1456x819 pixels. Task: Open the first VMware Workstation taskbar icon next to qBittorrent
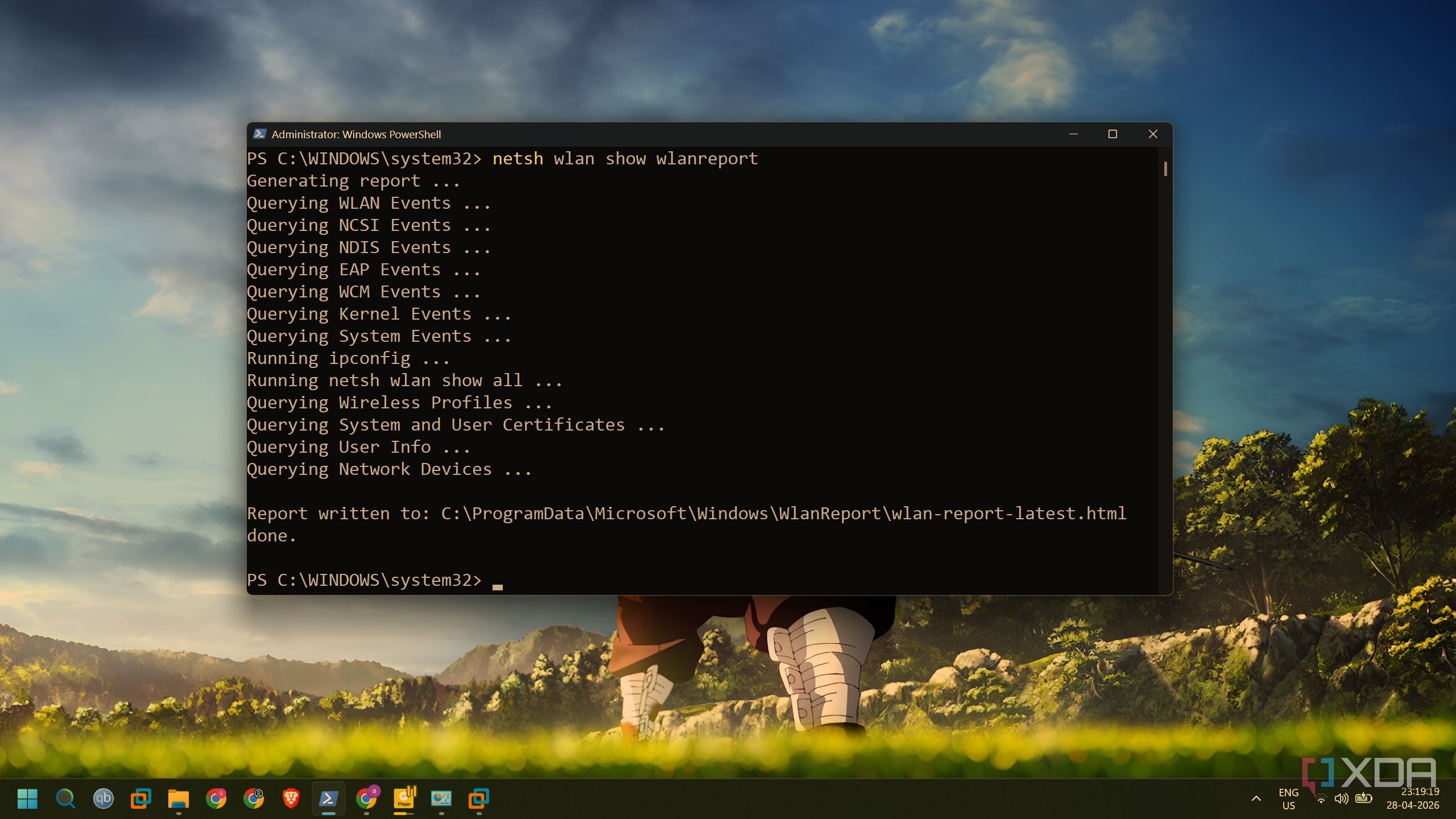pos(140,799)
